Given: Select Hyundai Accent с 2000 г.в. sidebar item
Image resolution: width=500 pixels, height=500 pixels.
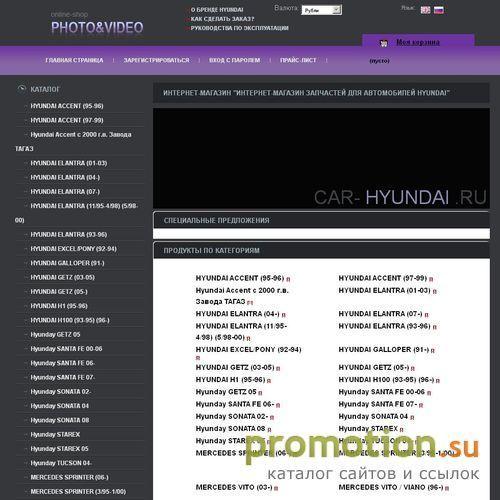Looking at the screenshot, I should point(81,135).
